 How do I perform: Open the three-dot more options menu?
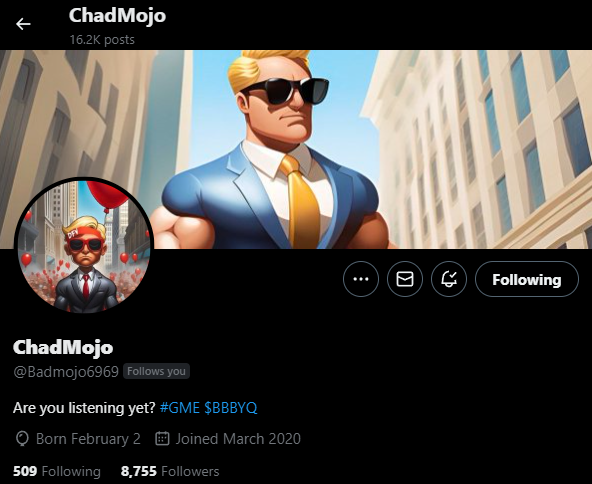[361, 279]
